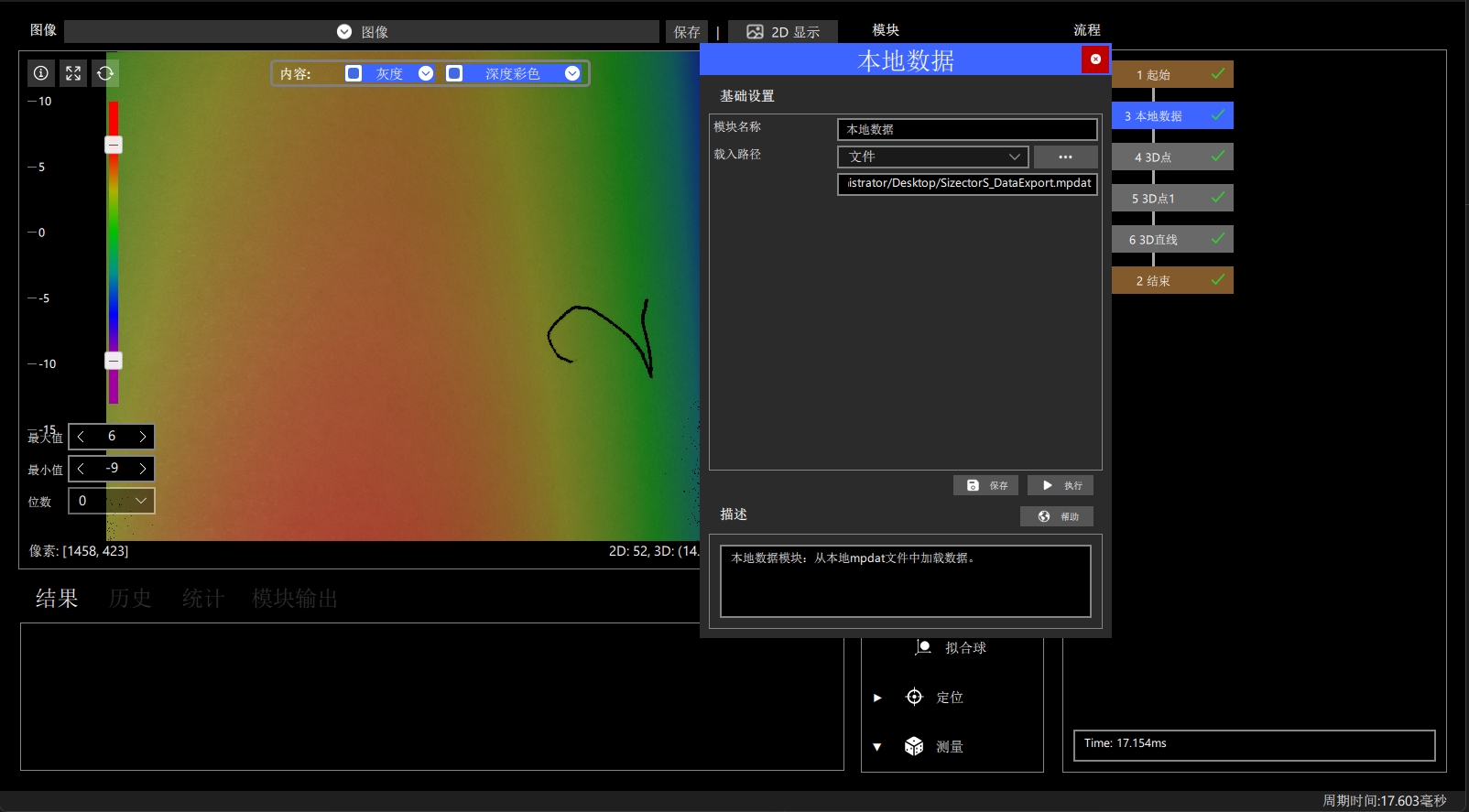The height and width of the screenshot is (812, 1469).
Task: Click the browse file ellipsis button
Action: click(1066, 157)
